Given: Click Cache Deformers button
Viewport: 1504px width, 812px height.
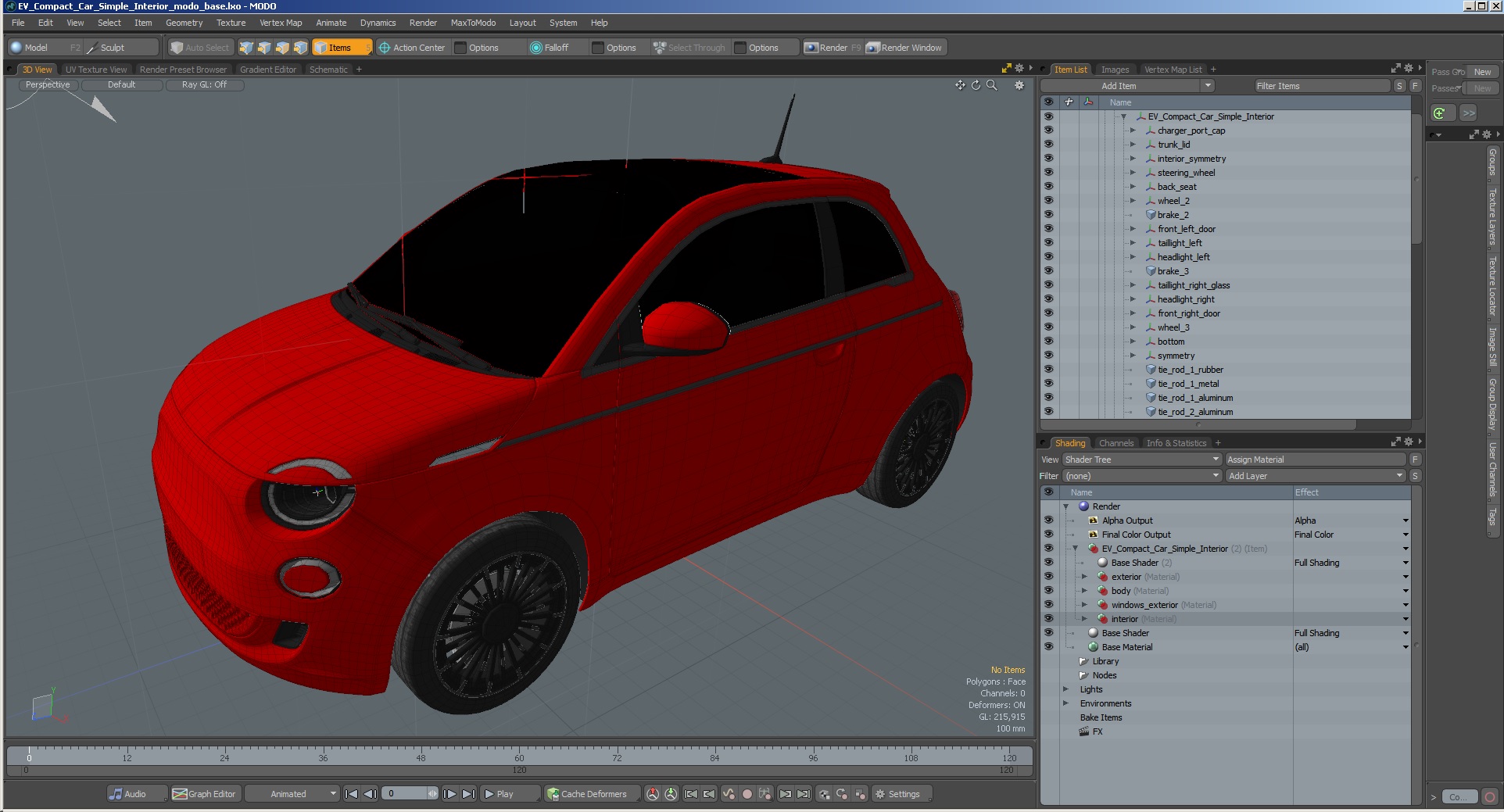Looking at the screenshot, I should [x=591, y=794].
